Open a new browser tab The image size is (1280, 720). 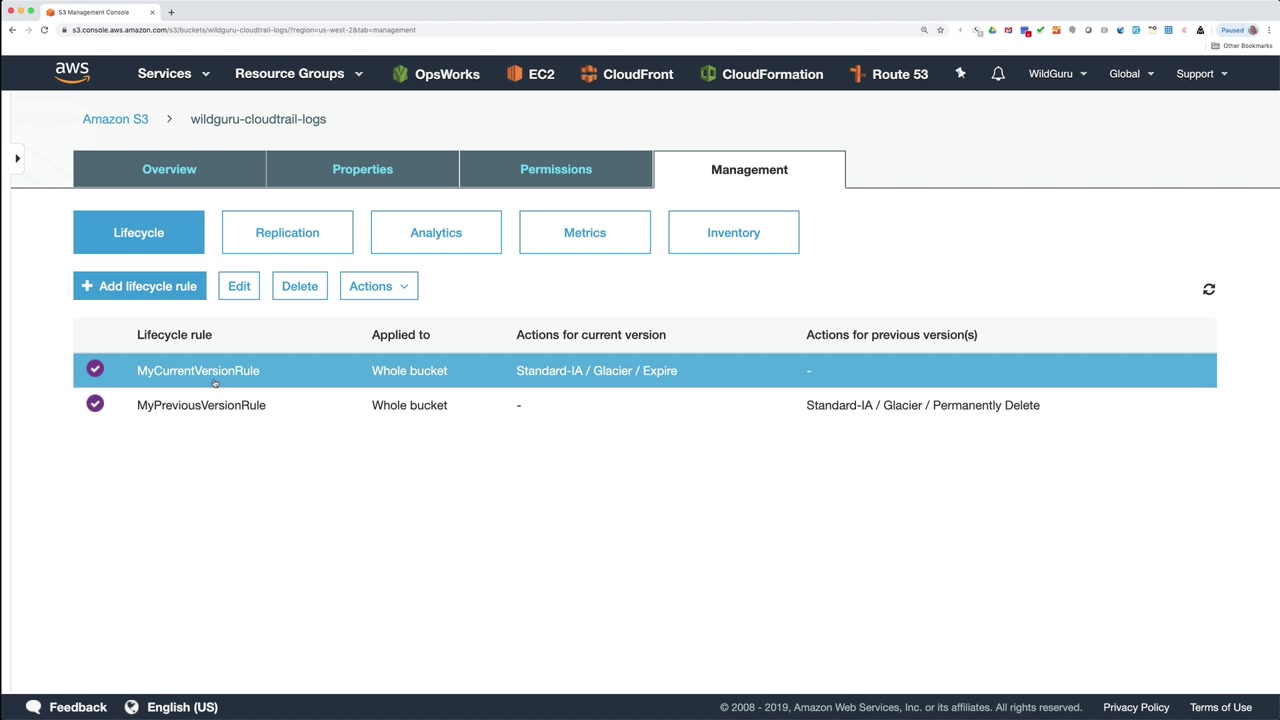171,12
